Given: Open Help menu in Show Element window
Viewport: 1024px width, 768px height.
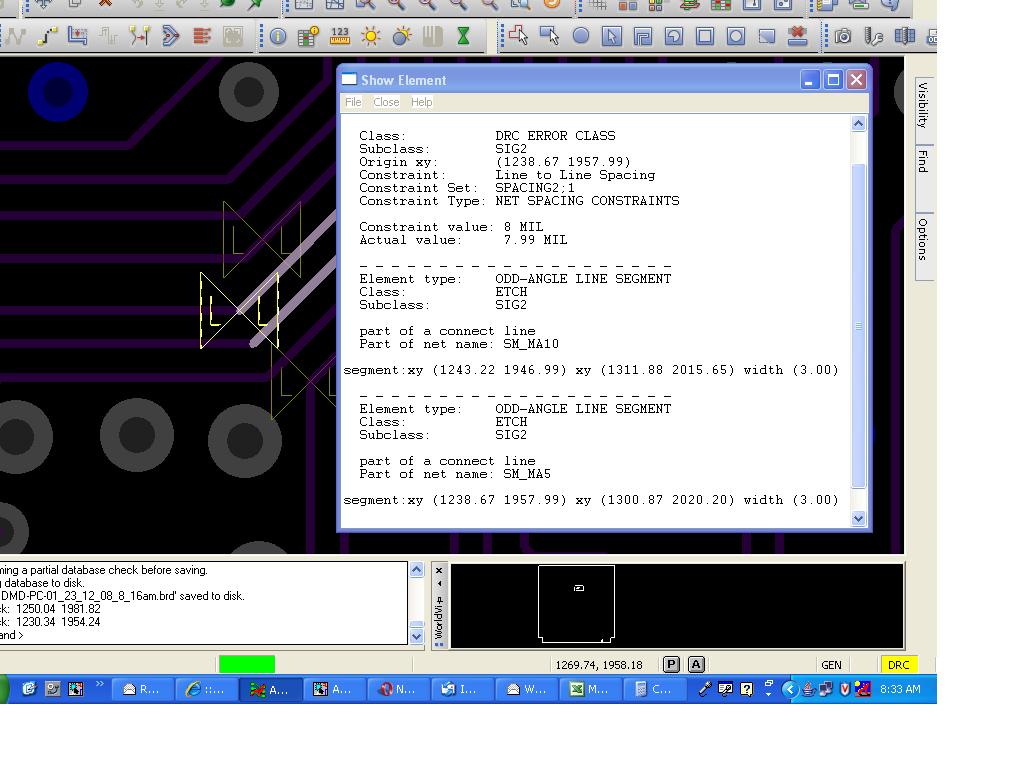Looking at the screenshot, I should (x=422, y=102).
